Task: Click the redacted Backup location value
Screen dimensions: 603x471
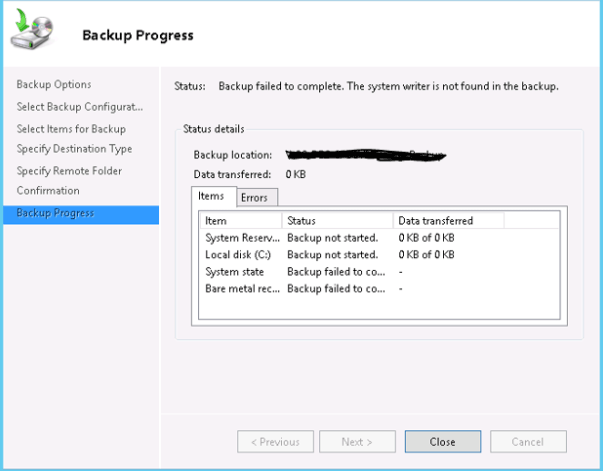Action: click(x=366, y=155)
